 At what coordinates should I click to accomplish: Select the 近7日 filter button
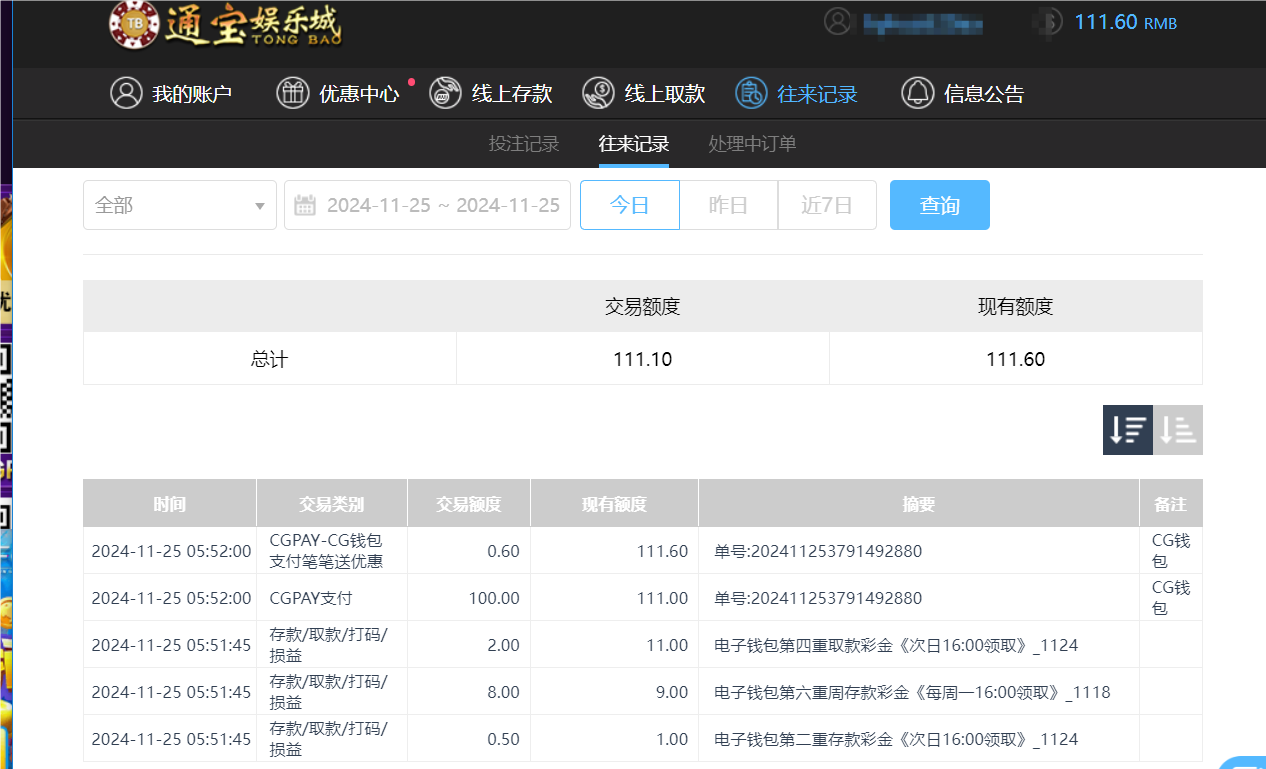click(x=827, y=204)
